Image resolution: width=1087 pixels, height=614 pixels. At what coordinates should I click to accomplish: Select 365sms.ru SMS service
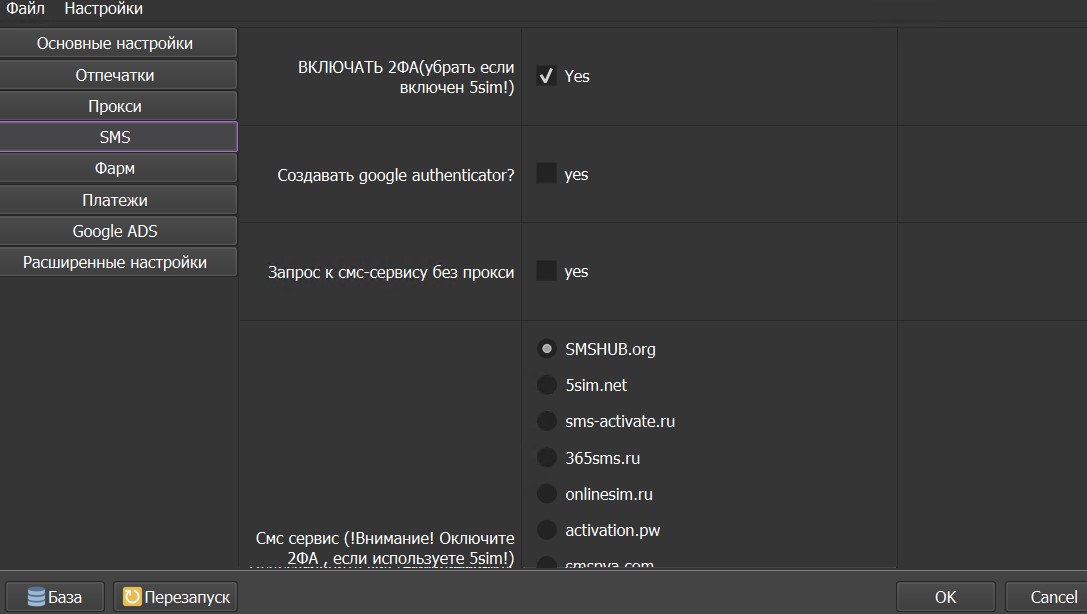[x=546, y=458]
